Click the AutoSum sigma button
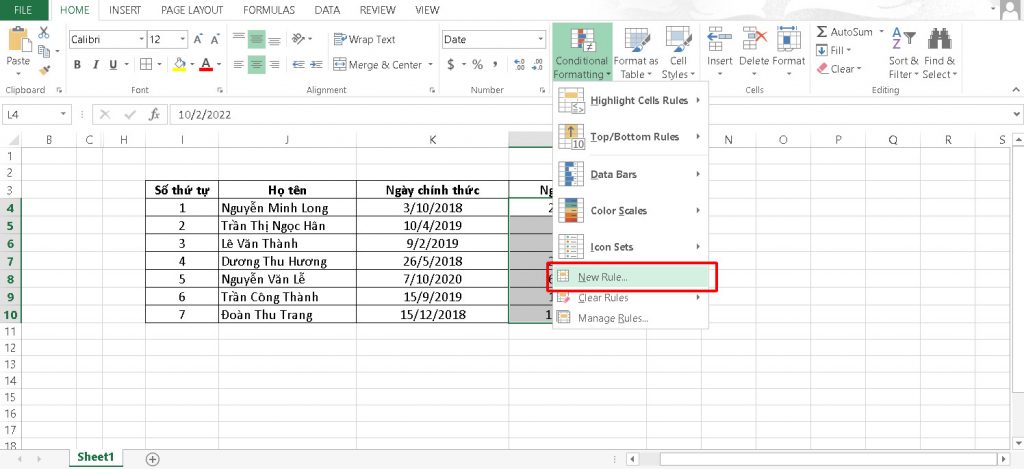 (x=844, y=32)
